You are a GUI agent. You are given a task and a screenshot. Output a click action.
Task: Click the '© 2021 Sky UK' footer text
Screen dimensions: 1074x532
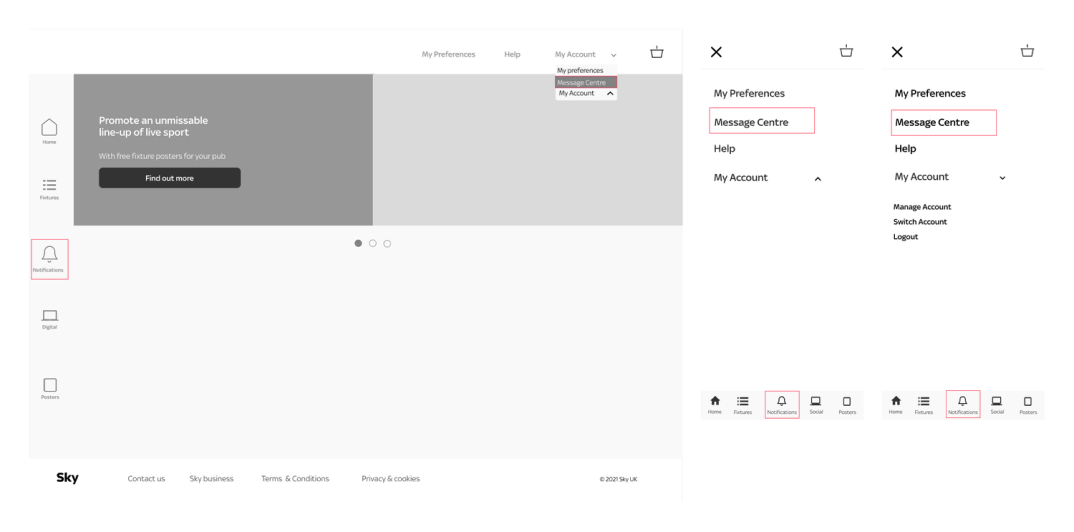pyautogui.click(x=618, y=479)
